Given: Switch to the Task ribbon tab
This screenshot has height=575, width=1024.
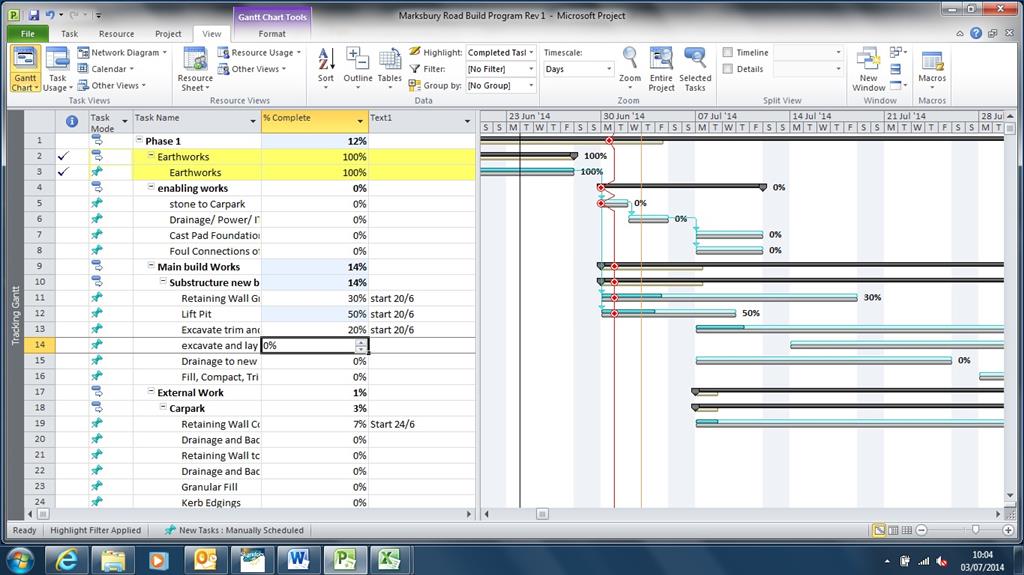Looking at the screenshot, I should (x=69, y=34).
